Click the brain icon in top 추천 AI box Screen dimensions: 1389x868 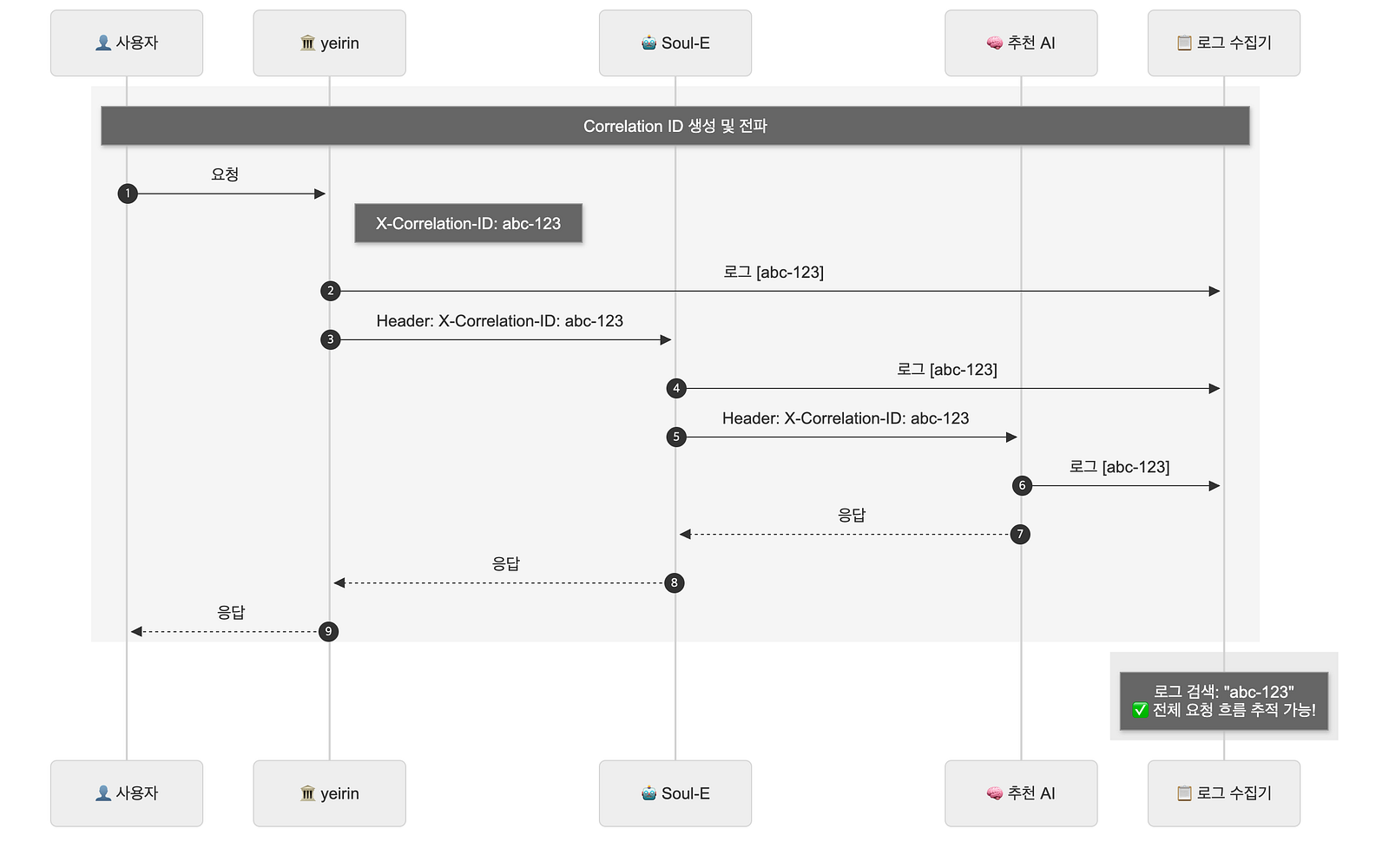click(995, 43)
